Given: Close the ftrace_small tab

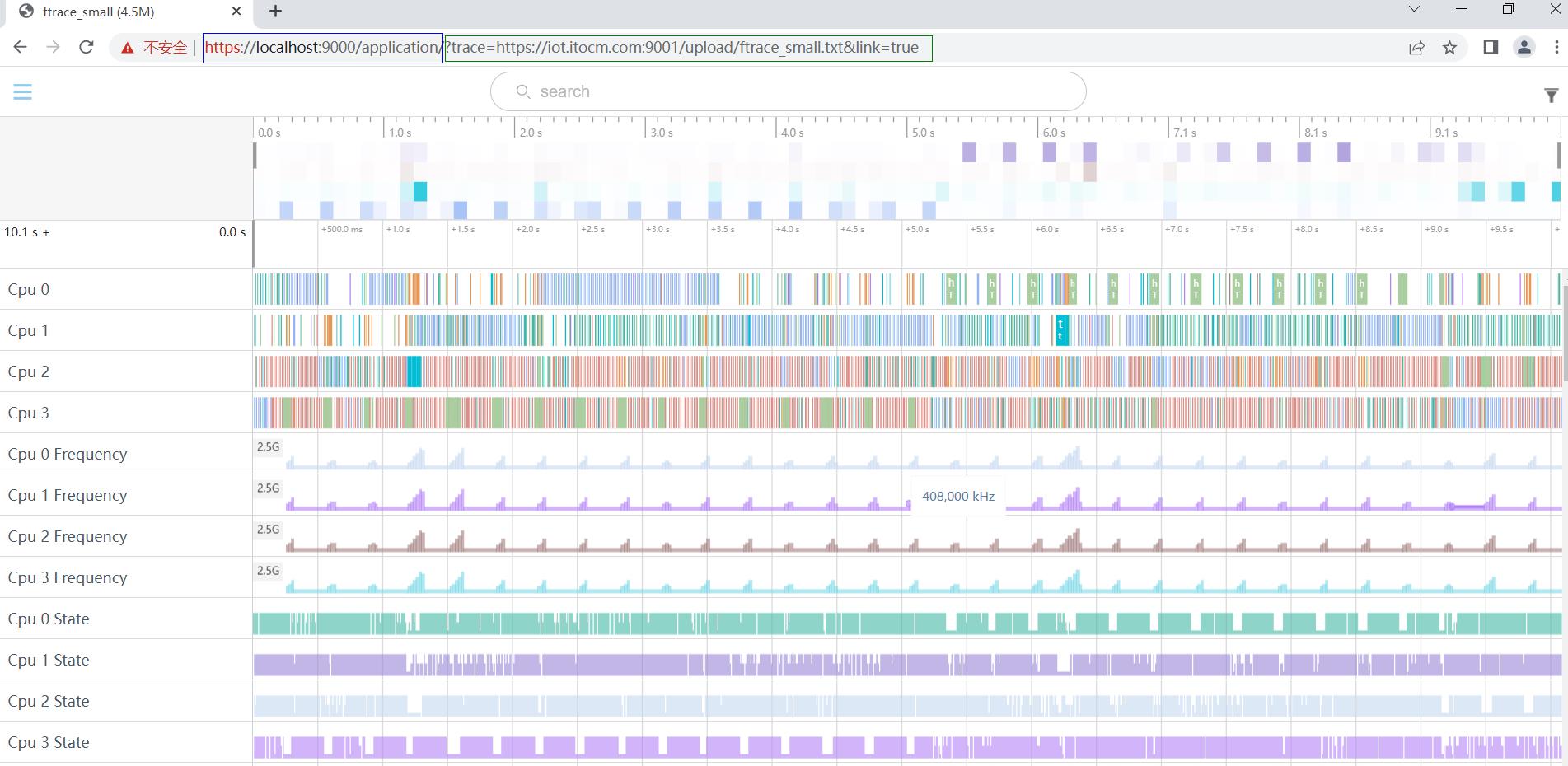Looking at the screenshot, I should coord(236,12).
